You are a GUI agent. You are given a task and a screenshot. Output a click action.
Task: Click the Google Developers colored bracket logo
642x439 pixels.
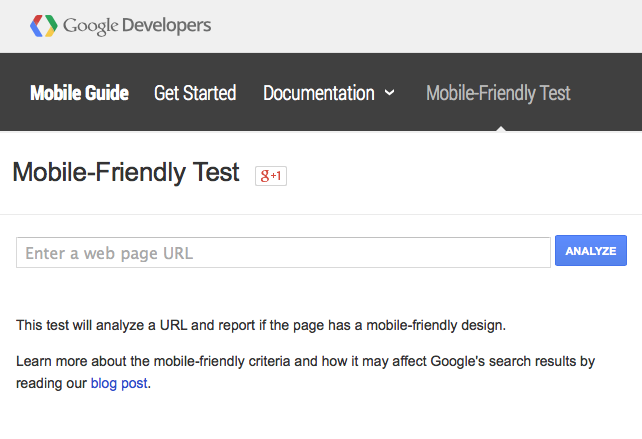click(x=43, y=25)
